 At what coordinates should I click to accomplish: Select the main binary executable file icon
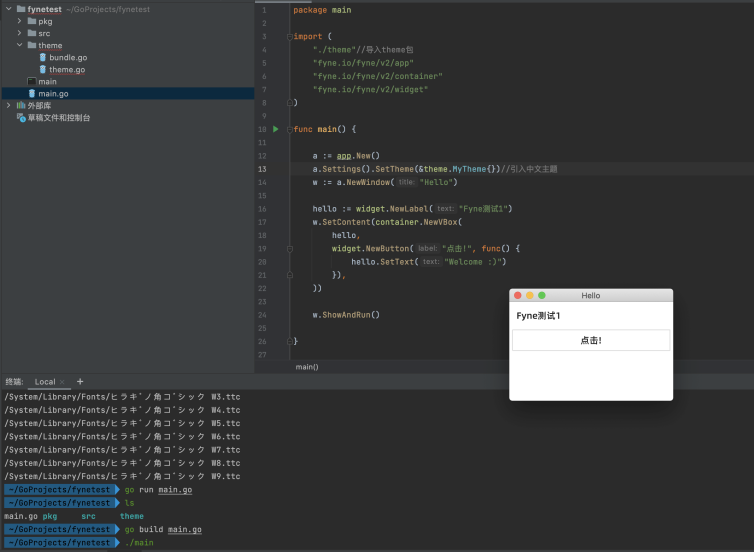pos(32,81)
